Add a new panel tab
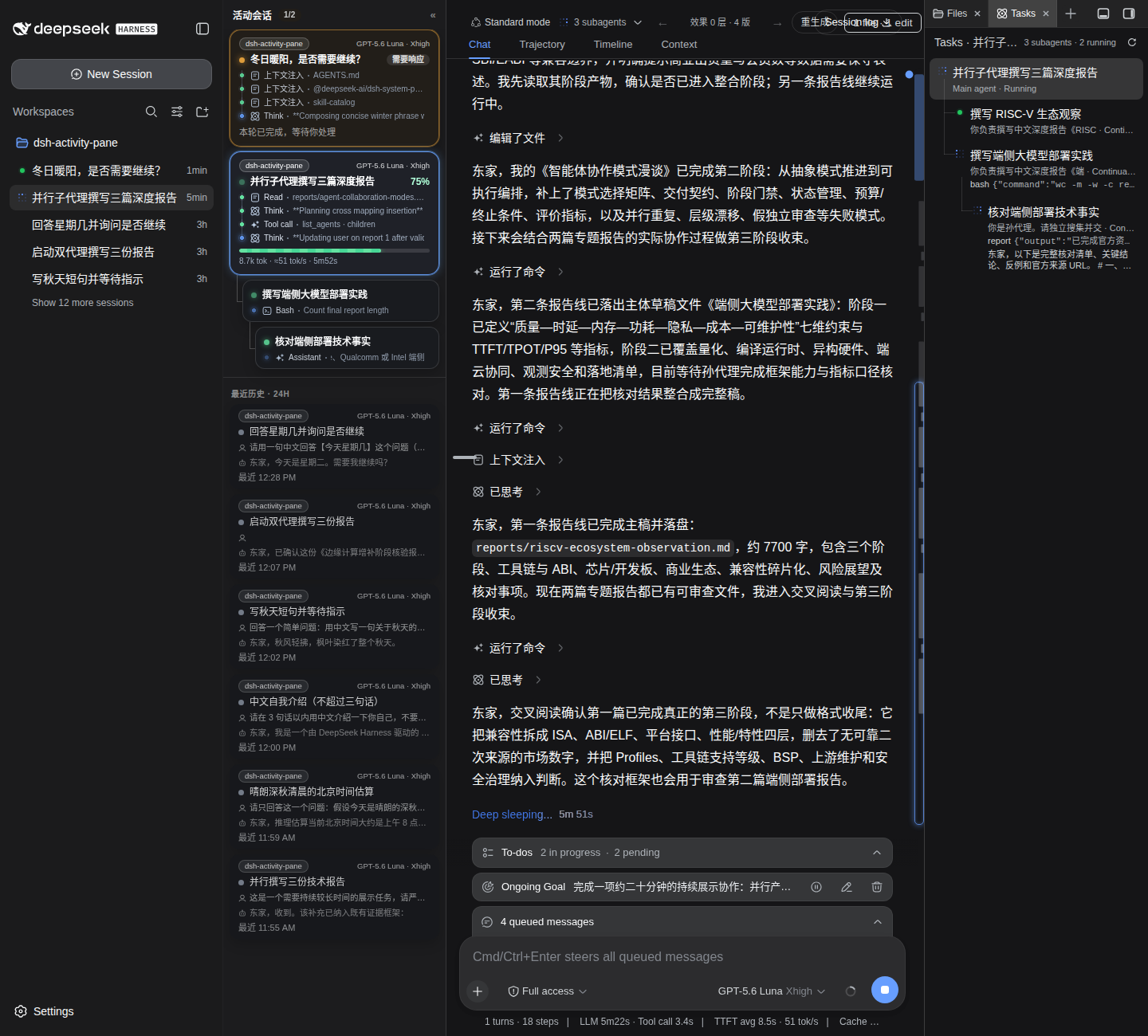The width and height of the screenshot is (1148, 1036). [x=1071, y=14]
